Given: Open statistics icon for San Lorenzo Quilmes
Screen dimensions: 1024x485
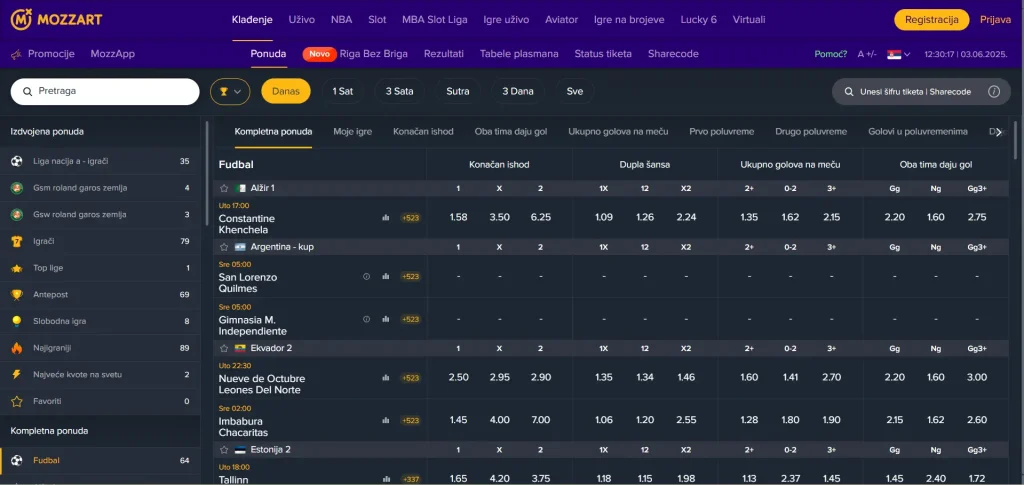Looking at the screenshot, I should pos(385,276).
